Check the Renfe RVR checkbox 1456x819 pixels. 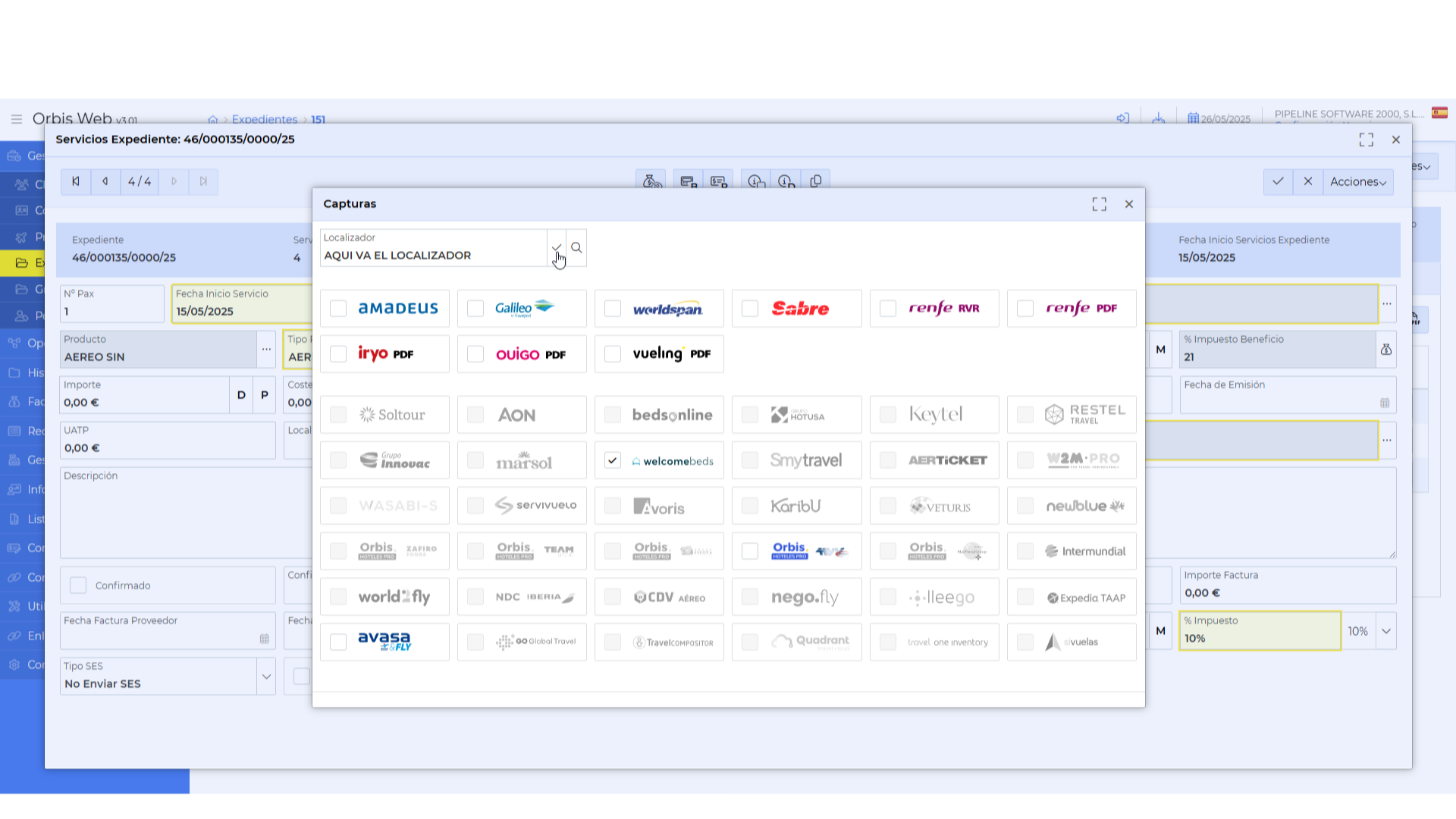pyautogui.click(x=888, y=309)
